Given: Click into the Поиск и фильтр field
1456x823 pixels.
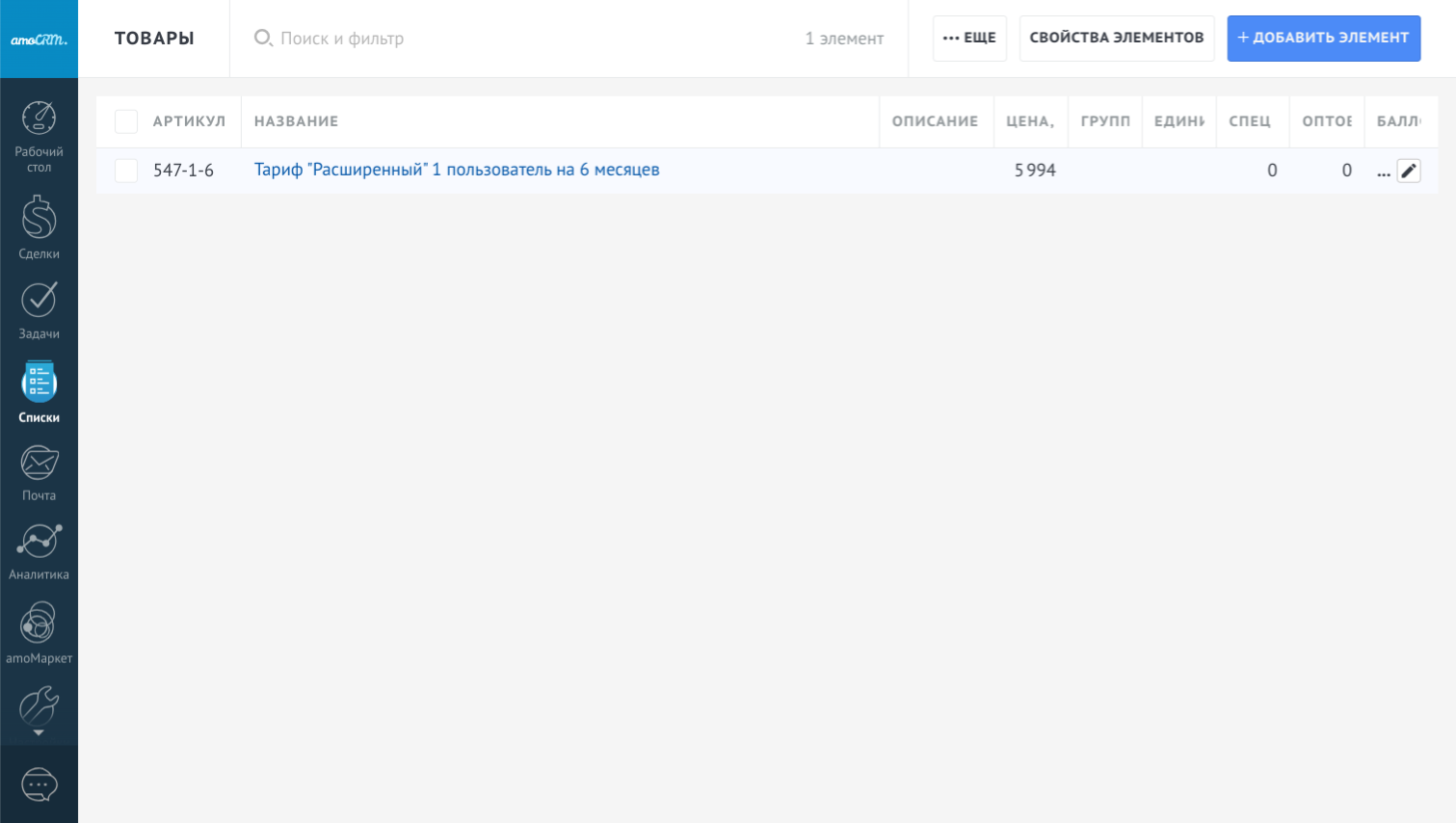Looking at the screenshot, I should pyautogui.click(x=520, y=39).
